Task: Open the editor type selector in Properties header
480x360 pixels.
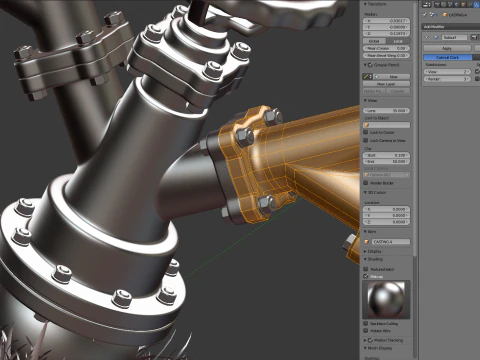Action: pyautogui.click(x=427, y=4)
